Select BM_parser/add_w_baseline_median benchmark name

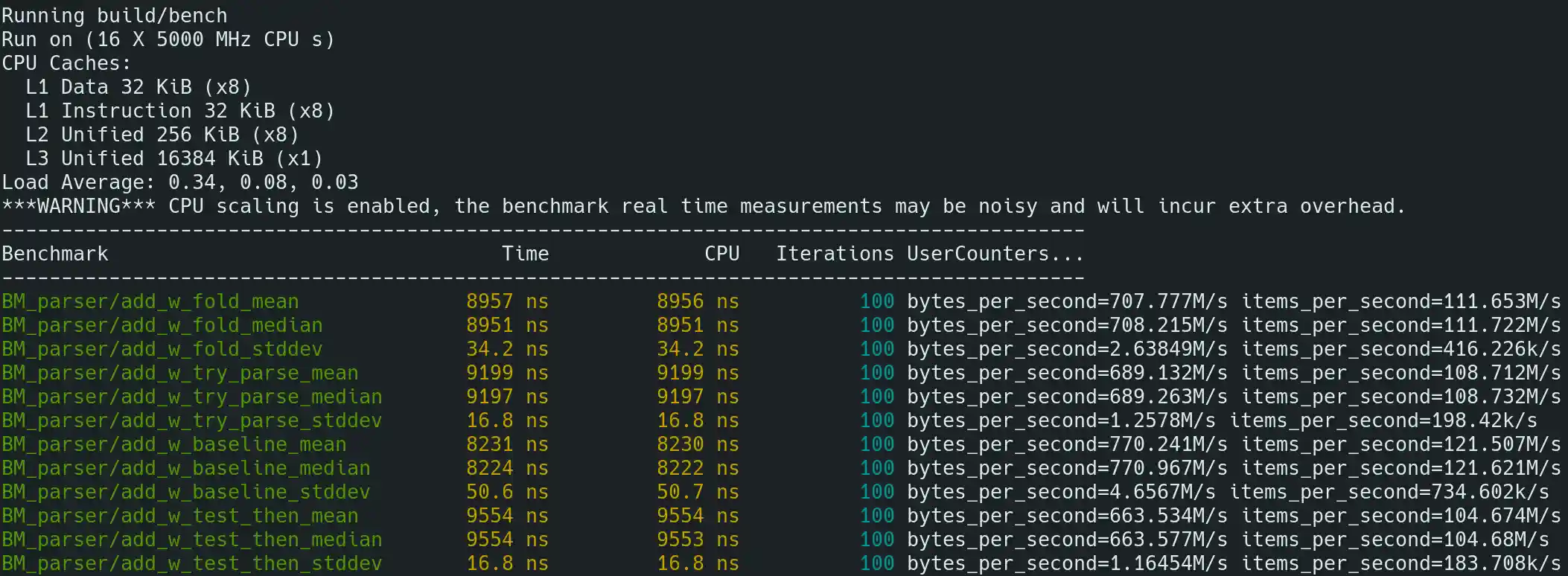186,468
